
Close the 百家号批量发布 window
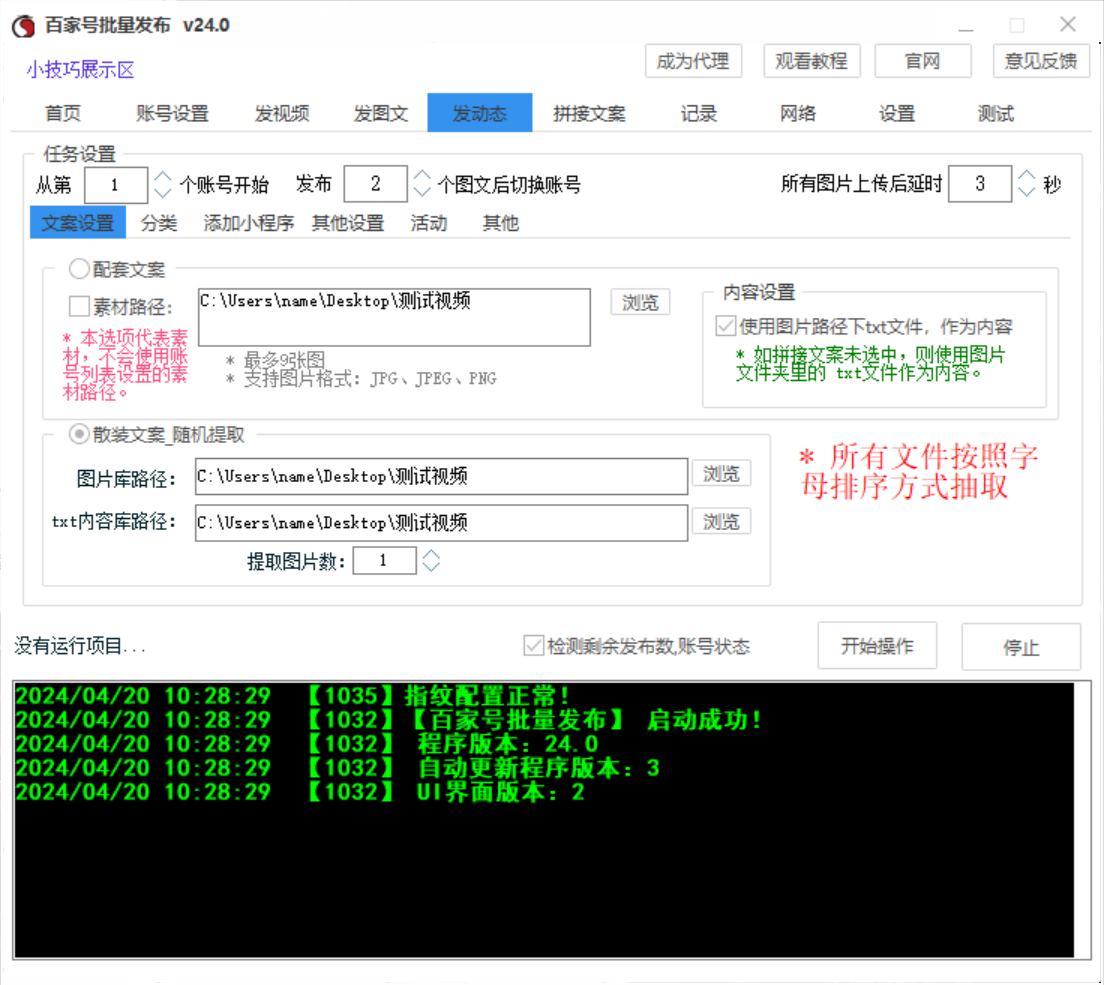(1067, 25)
